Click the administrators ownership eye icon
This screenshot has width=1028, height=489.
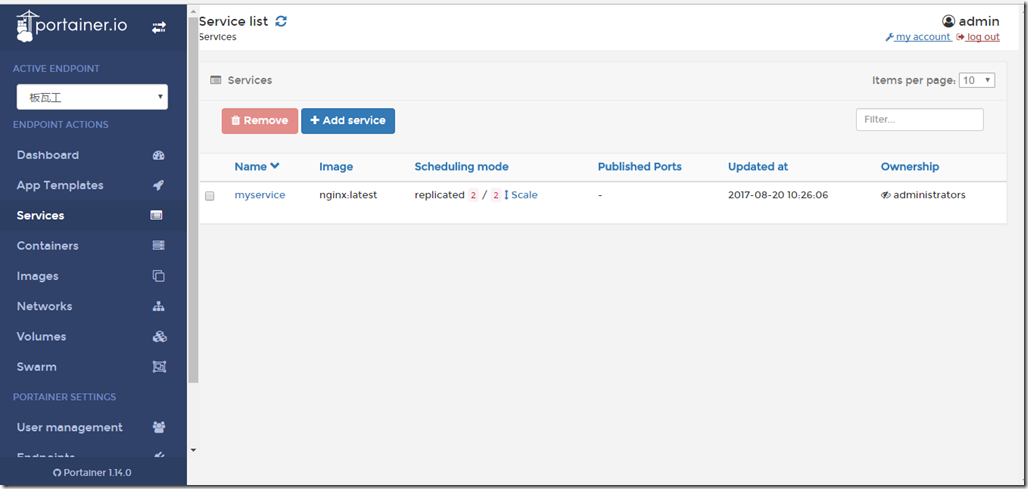pos(886,195)
